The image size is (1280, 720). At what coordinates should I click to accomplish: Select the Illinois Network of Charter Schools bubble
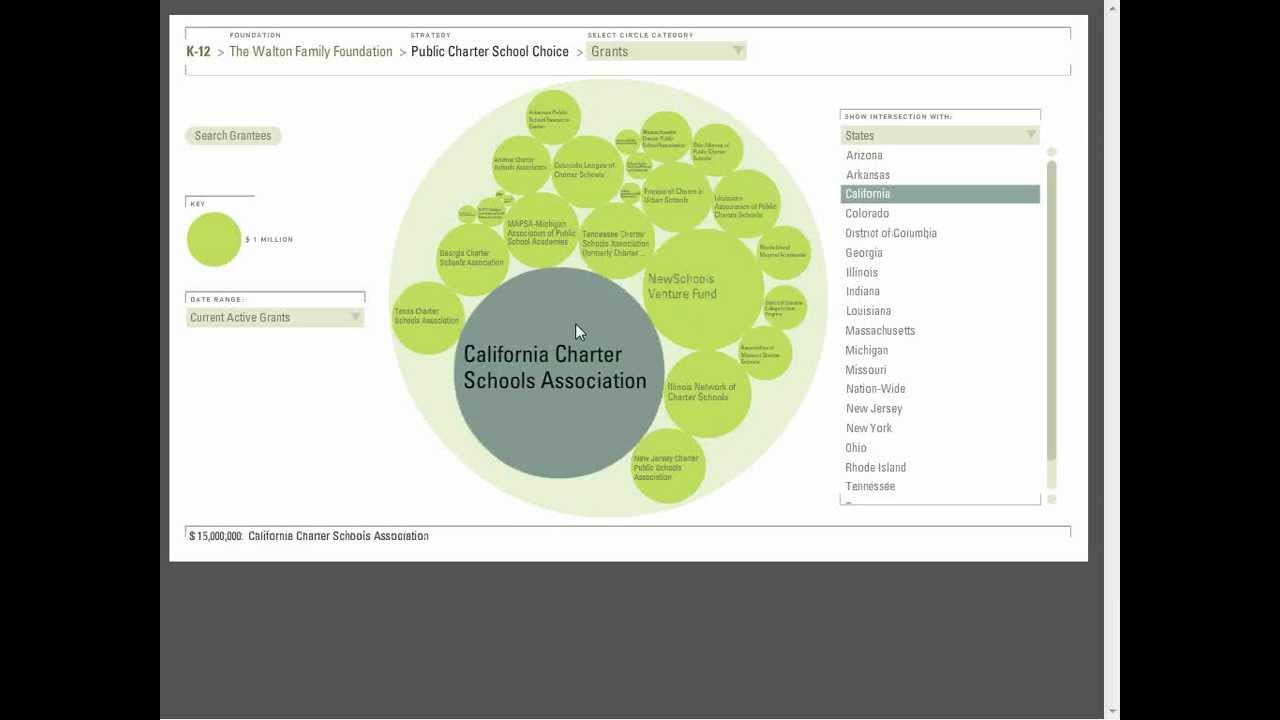pos(707,393)
